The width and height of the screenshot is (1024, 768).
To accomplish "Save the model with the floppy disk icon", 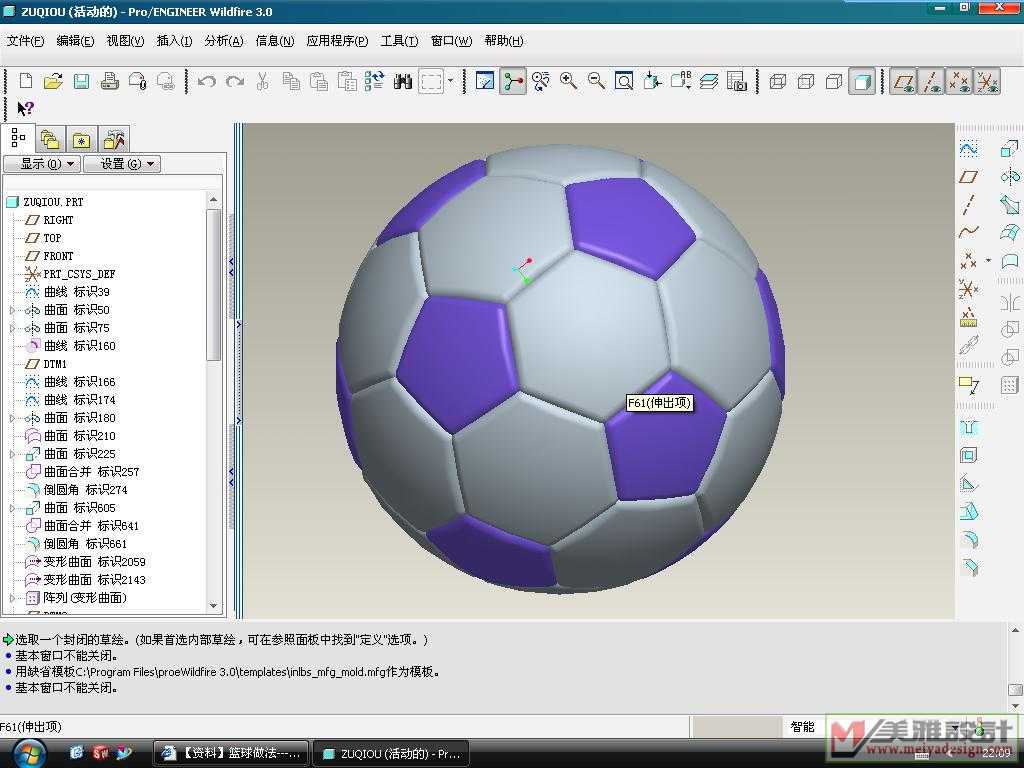I will click(x=81, y=82).
